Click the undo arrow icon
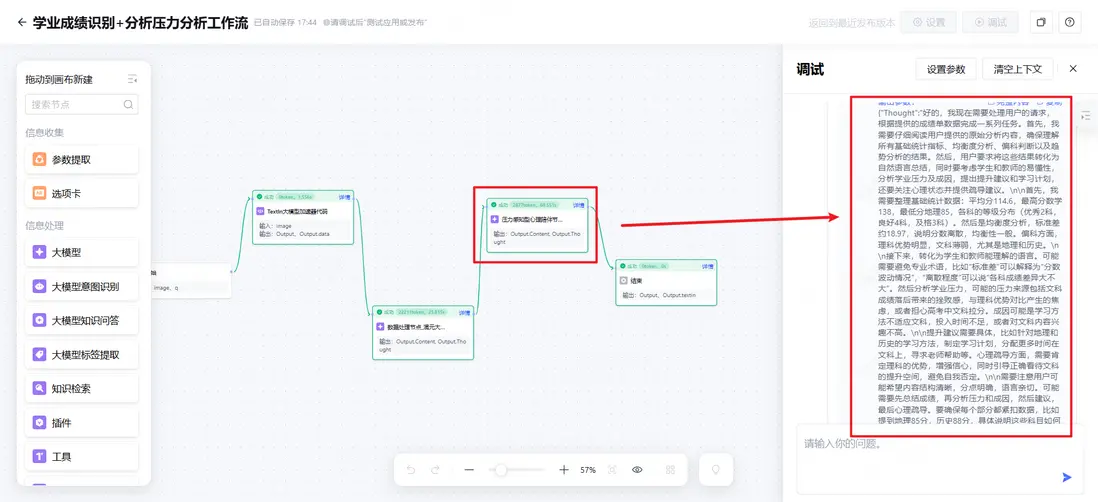Image resolution: width=1098 pixels, height=502 pixels. pyautogui.click(x=411, y=470)
